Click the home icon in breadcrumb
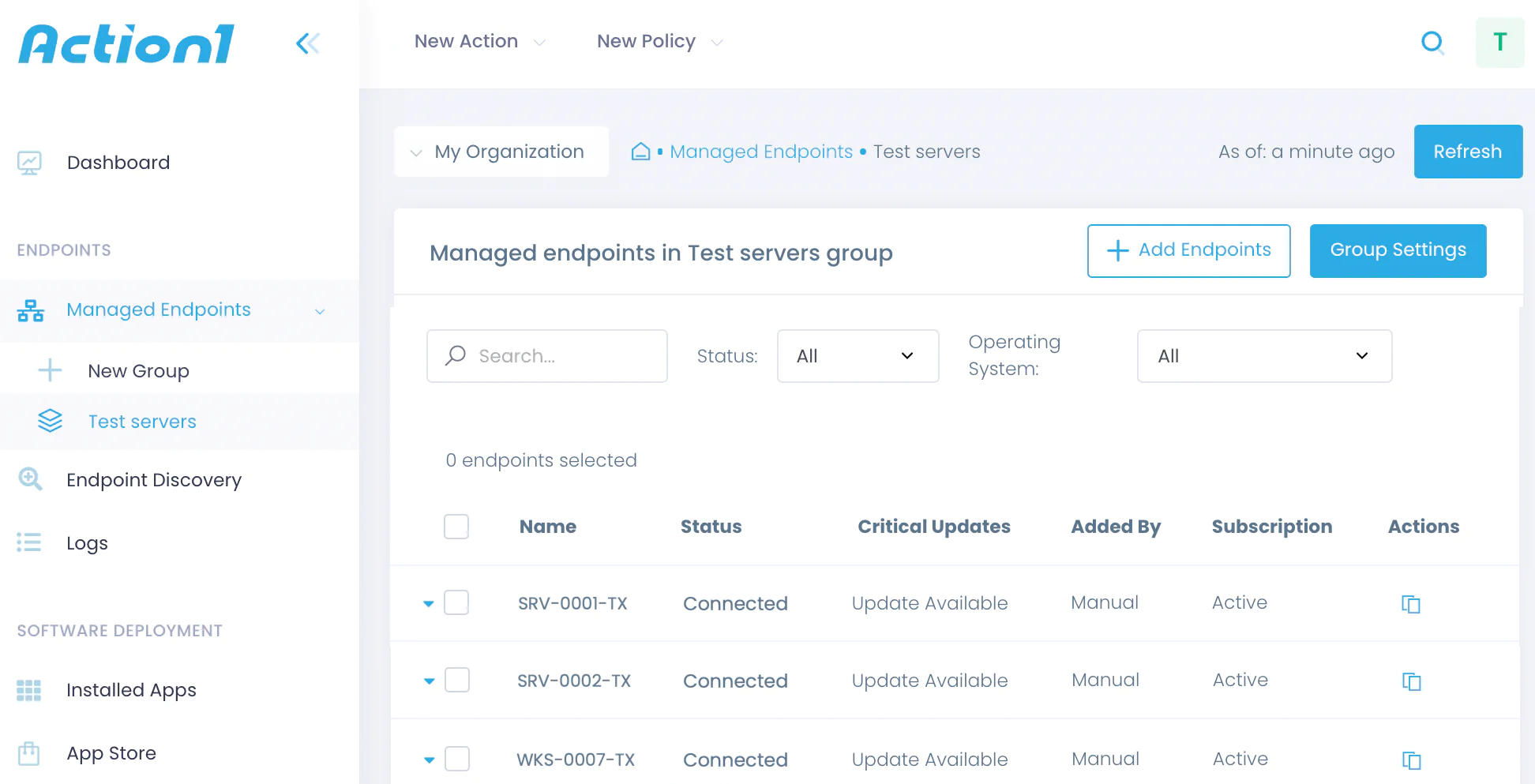 (640, 152)
